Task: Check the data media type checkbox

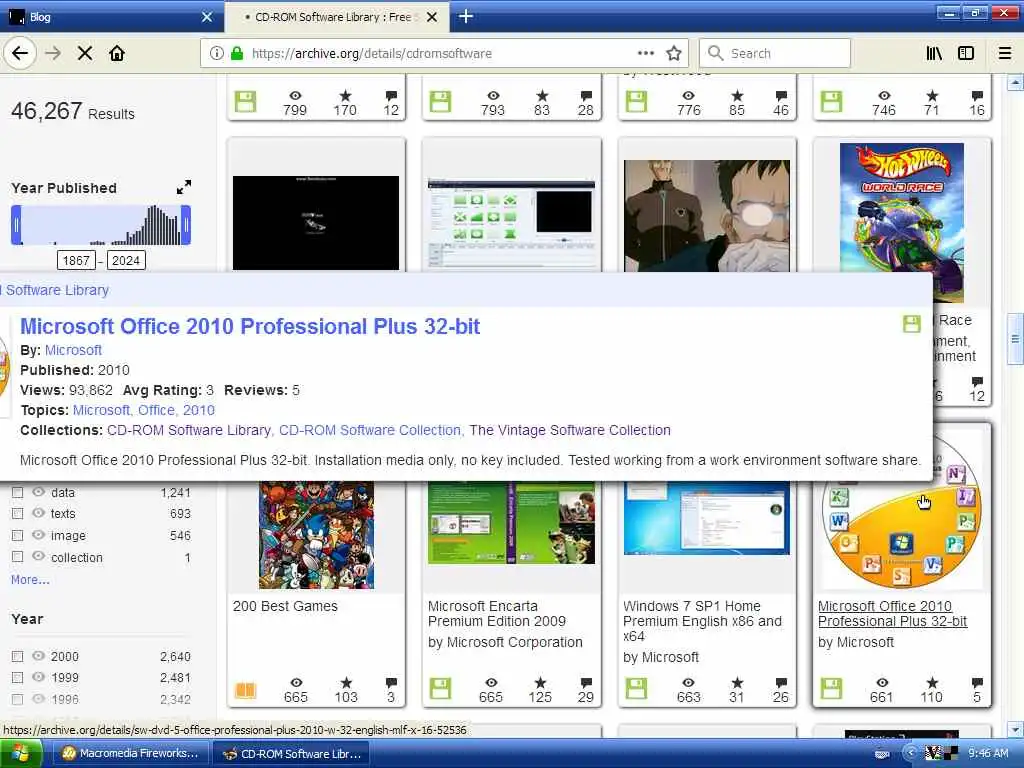Action: 18,492
